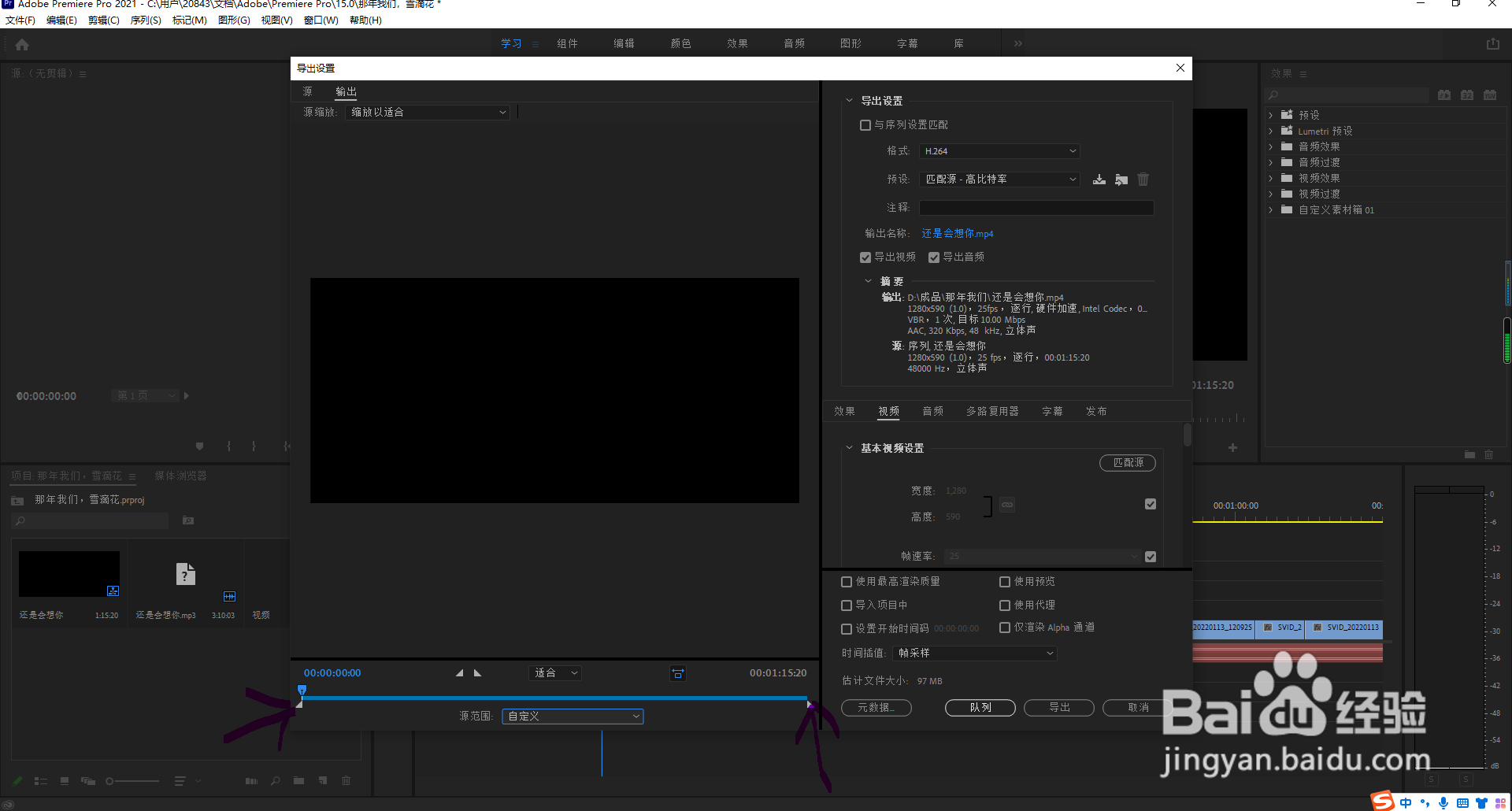
Task: Switch to the 源 tab
Action: pyautogui.click(x=307, y=92)
